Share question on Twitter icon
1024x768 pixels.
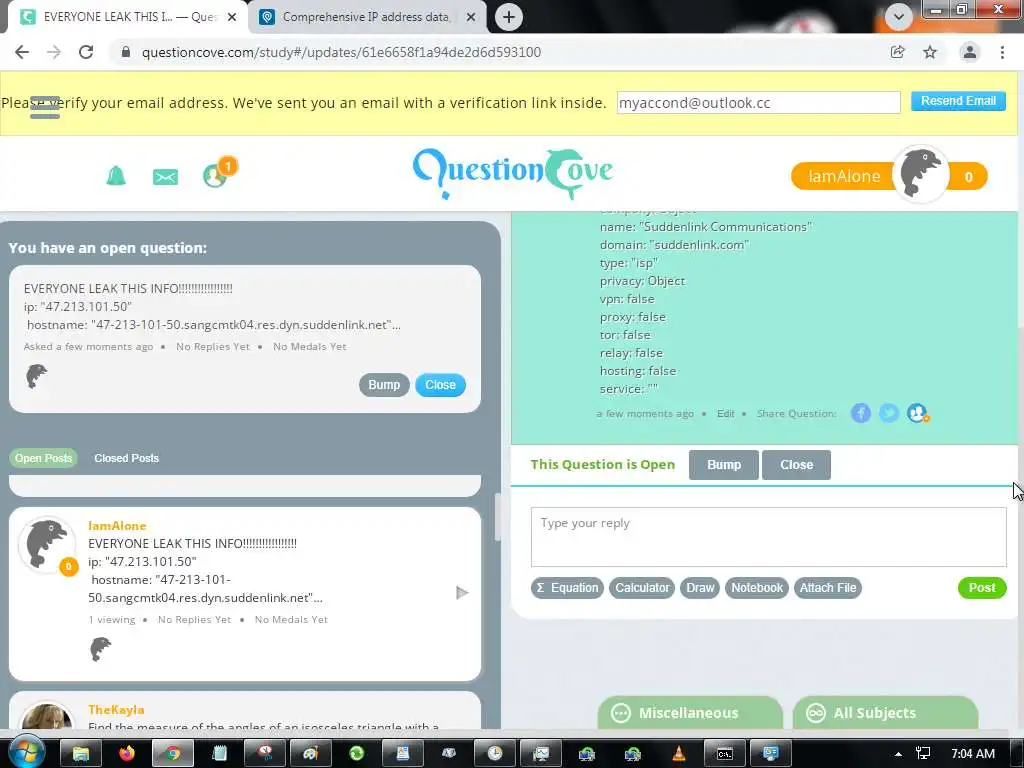(889, 413)
